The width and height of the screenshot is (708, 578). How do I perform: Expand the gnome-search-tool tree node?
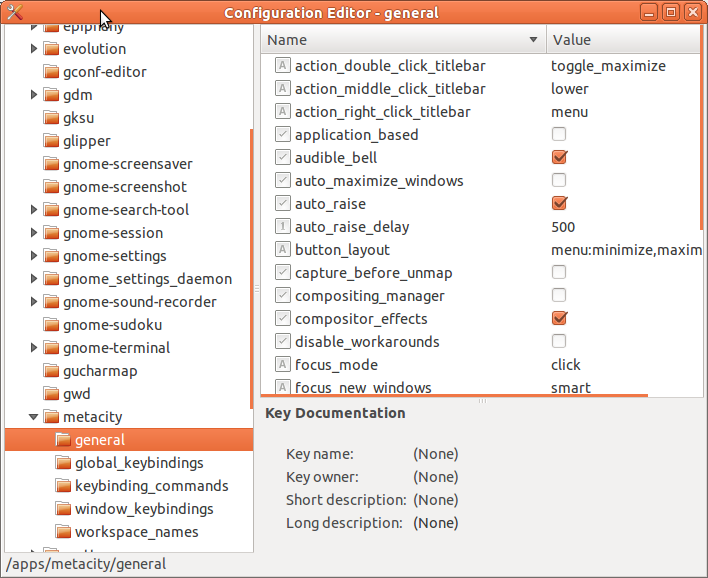click(x=33, y=210)
